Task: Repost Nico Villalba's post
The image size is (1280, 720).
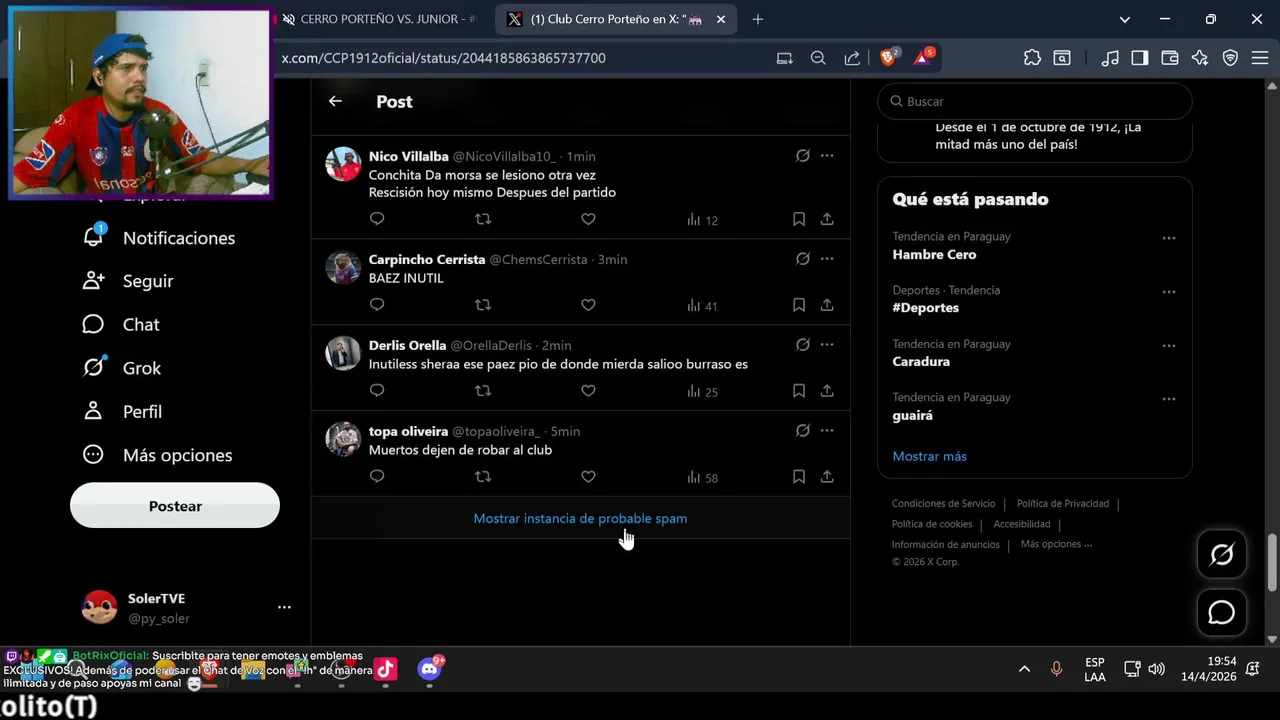Action: pyautogui.click(x=483, y=219)
